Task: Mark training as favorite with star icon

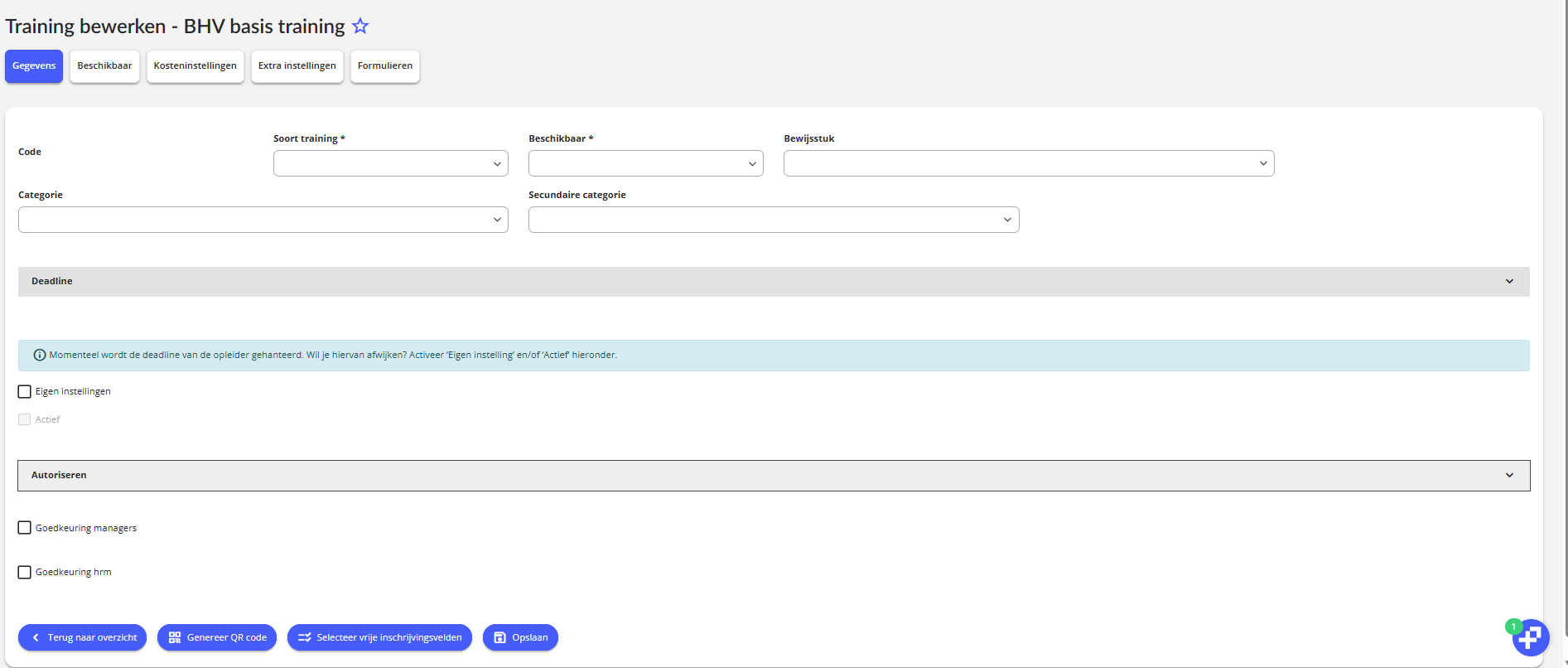Action: point(360,26)
